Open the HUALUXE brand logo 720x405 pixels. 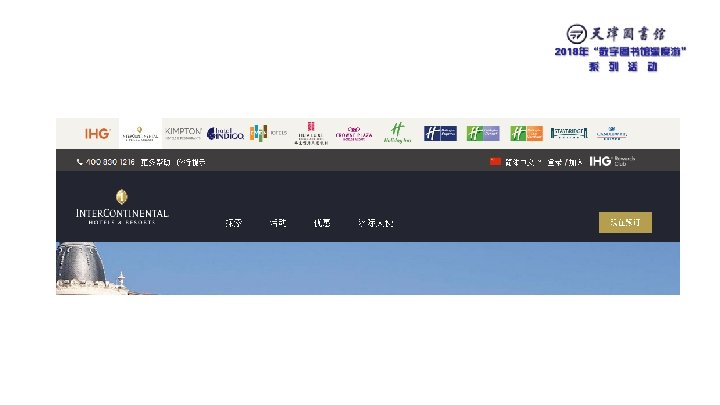[311, 134]
